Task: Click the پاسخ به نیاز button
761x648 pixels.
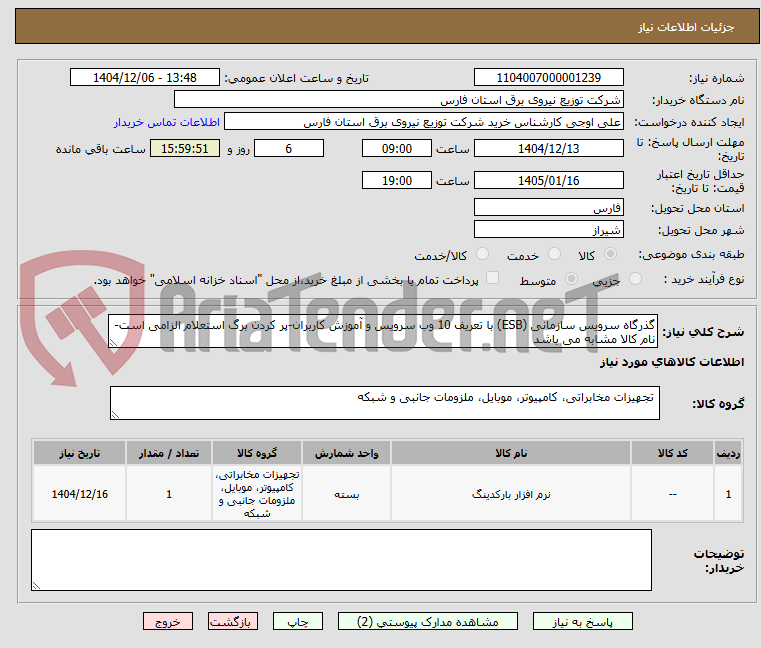Action: [582, 622]
